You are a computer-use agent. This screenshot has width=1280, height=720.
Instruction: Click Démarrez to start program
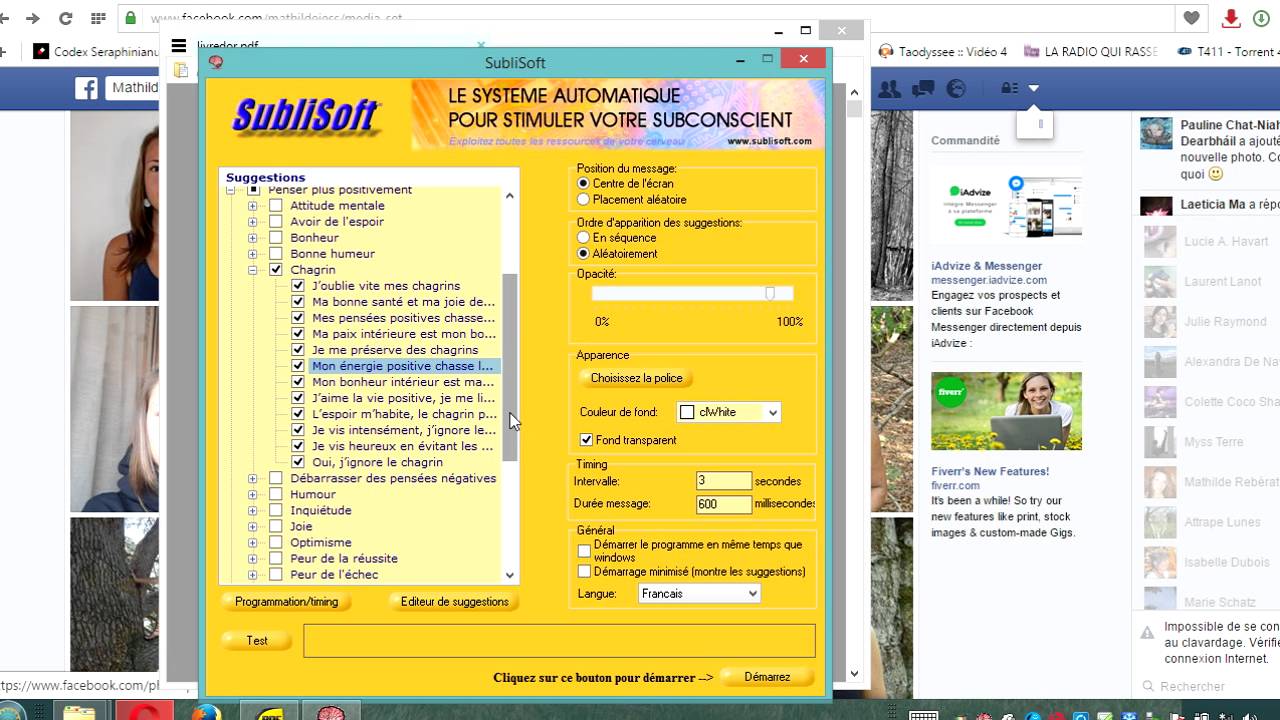(767, 677)
